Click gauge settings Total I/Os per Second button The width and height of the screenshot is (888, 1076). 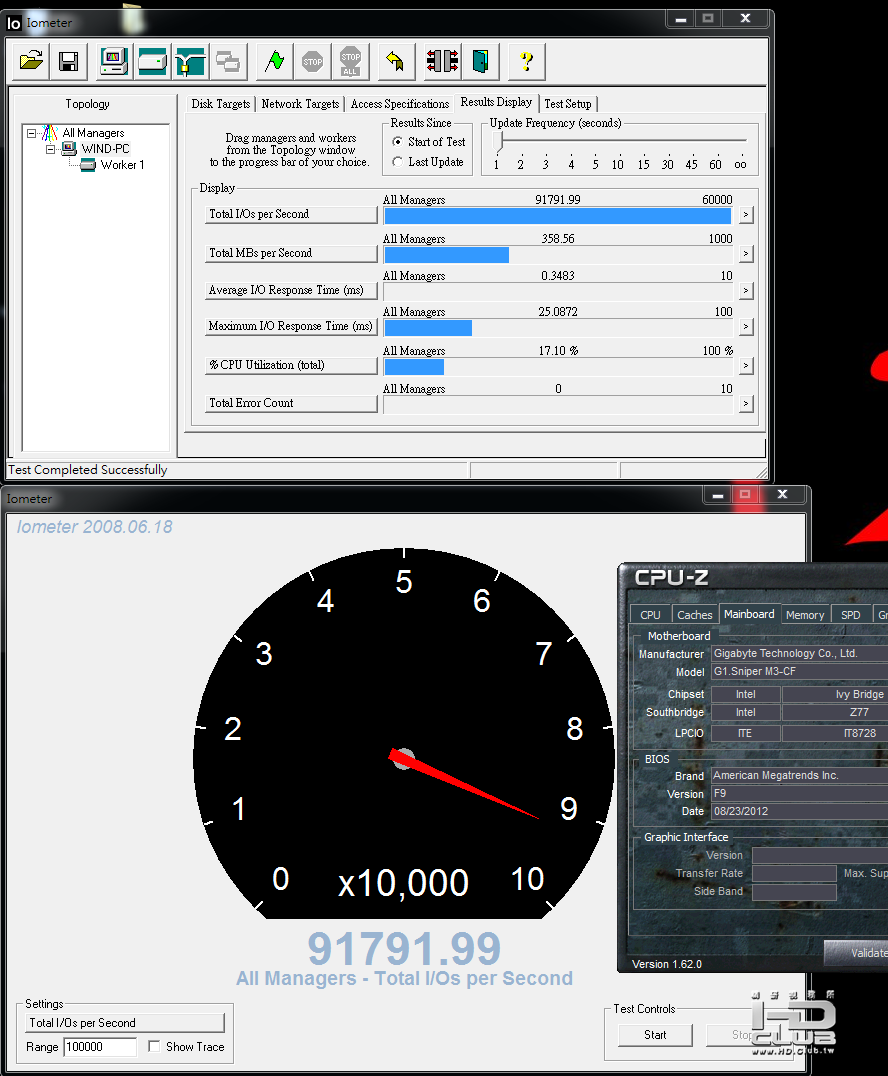[126, 1022]
